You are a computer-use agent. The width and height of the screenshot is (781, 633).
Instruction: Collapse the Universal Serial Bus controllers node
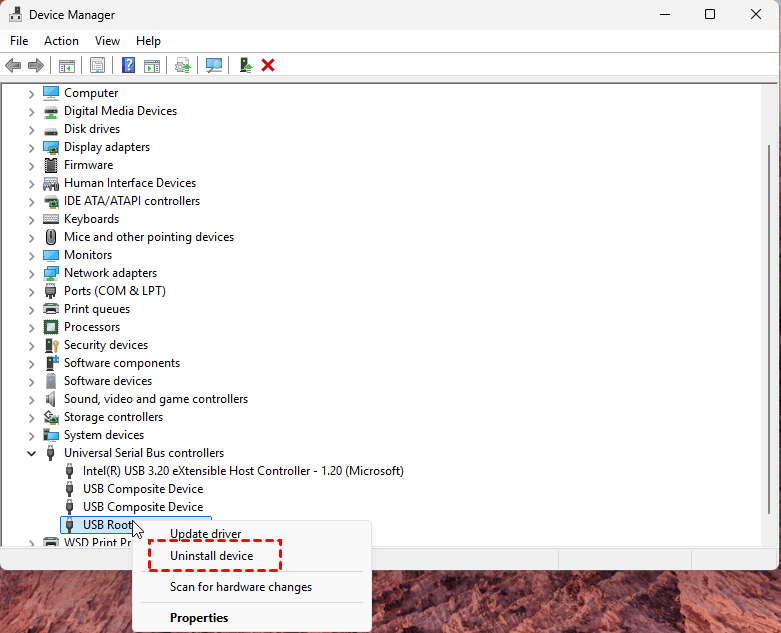(x=32, y=453)
